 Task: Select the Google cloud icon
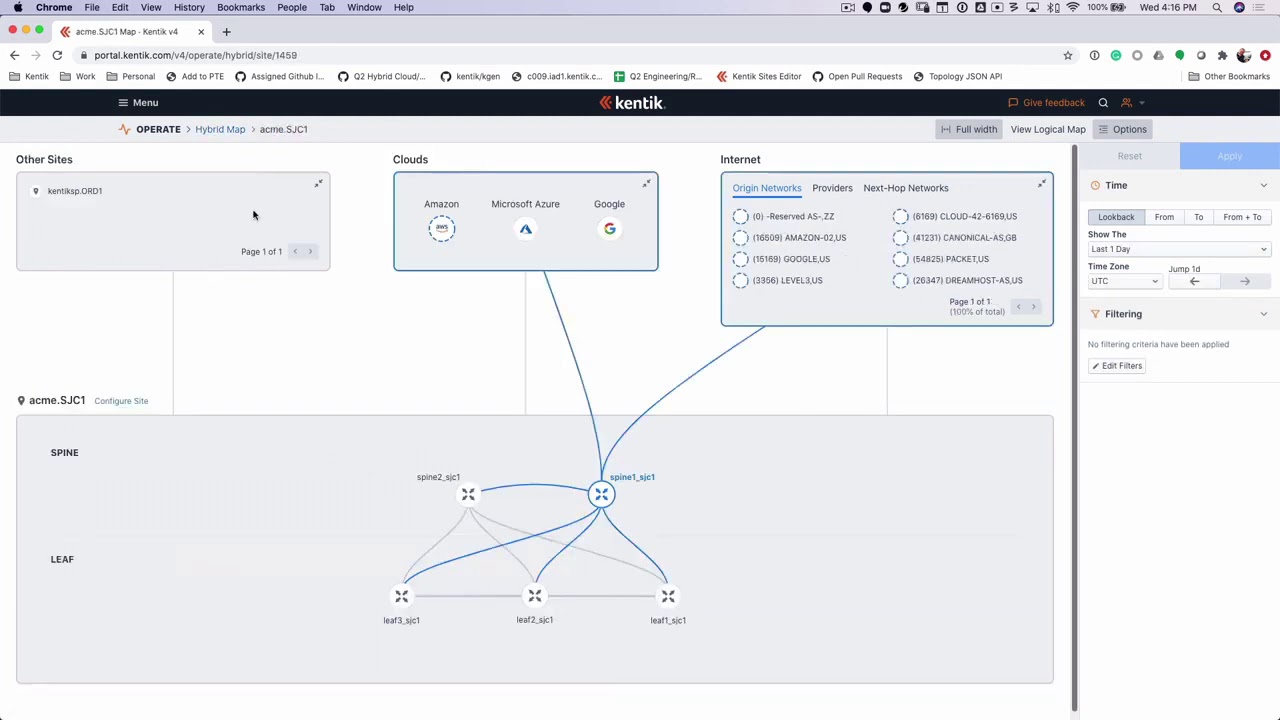pyautogui.click(x=609, y=229)
